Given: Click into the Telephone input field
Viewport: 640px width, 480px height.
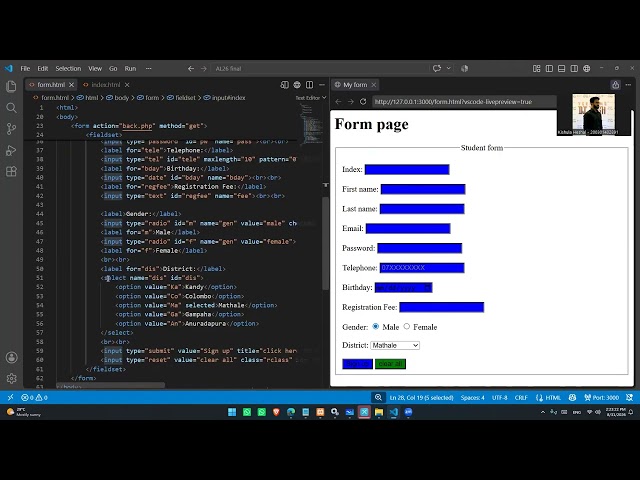Looking at the screenshot, I should (x=422, y=268).
